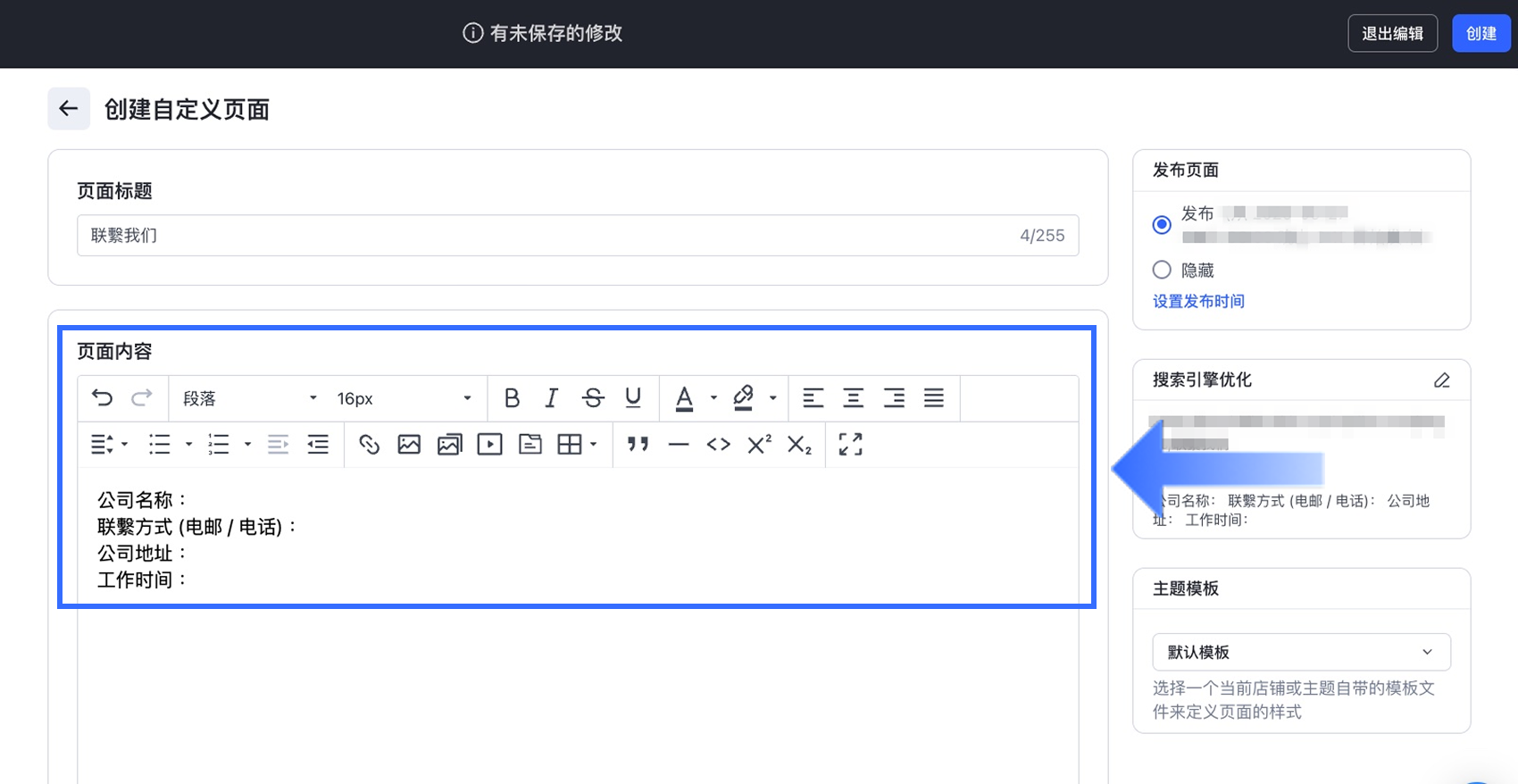Decrease the indent
Screen dimensions: 1518x784
pos(278,444)
